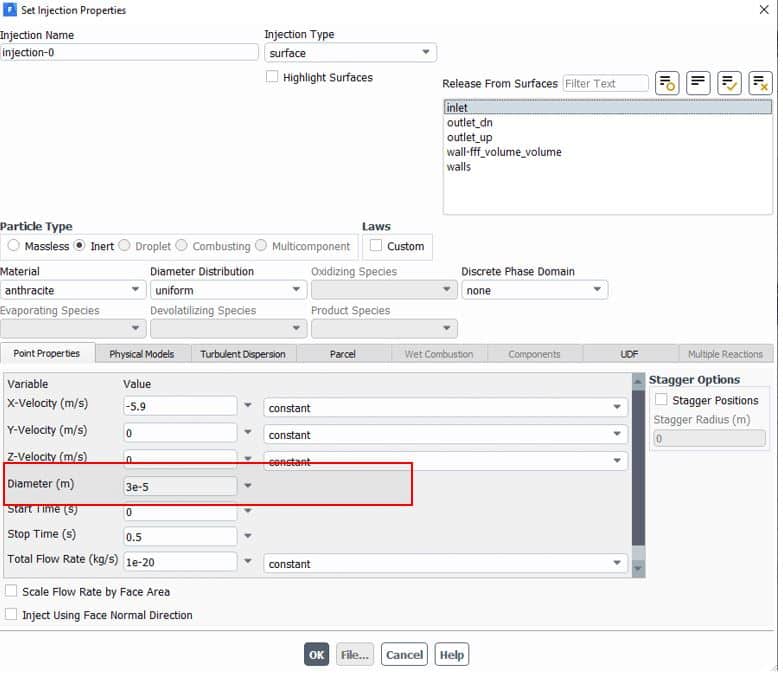The image size is (783, 673).
Task: Toggle Inject Using Face Normal Direction
Action: [12, 615]
